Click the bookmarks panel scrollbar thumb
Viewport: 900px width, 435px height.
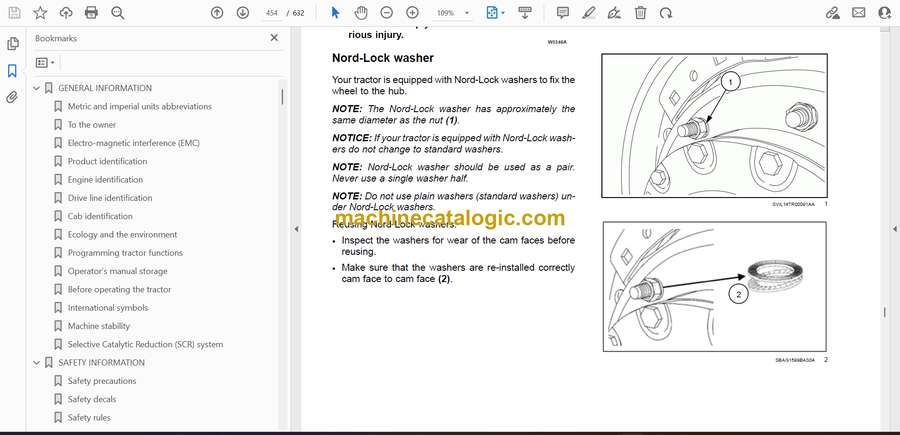point(282,96)
